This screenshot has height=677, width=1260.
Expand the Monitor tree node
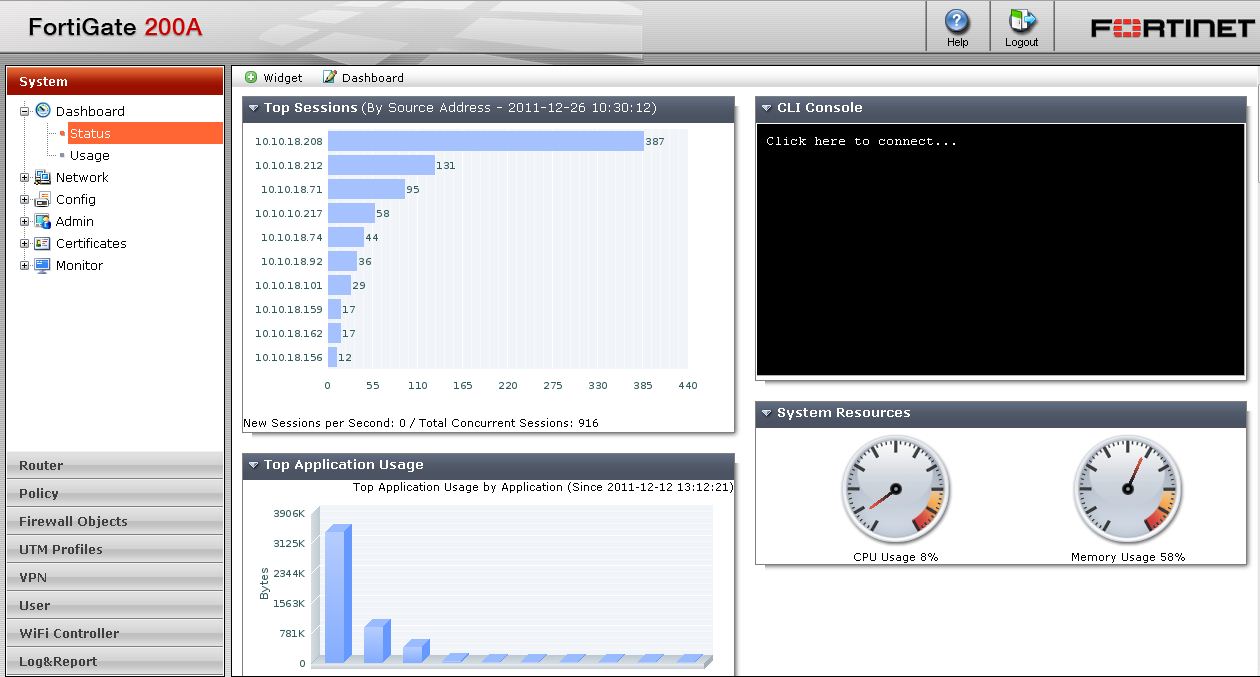pyautogui.click(x=25, y=265)
